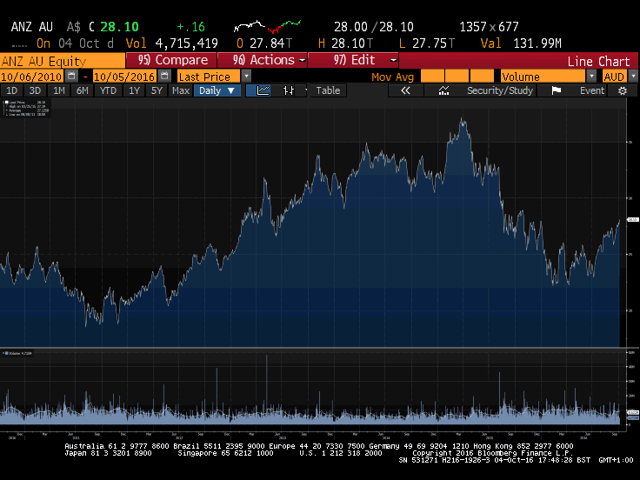Click the Event button label
The image size is (640, 480).
592,91
